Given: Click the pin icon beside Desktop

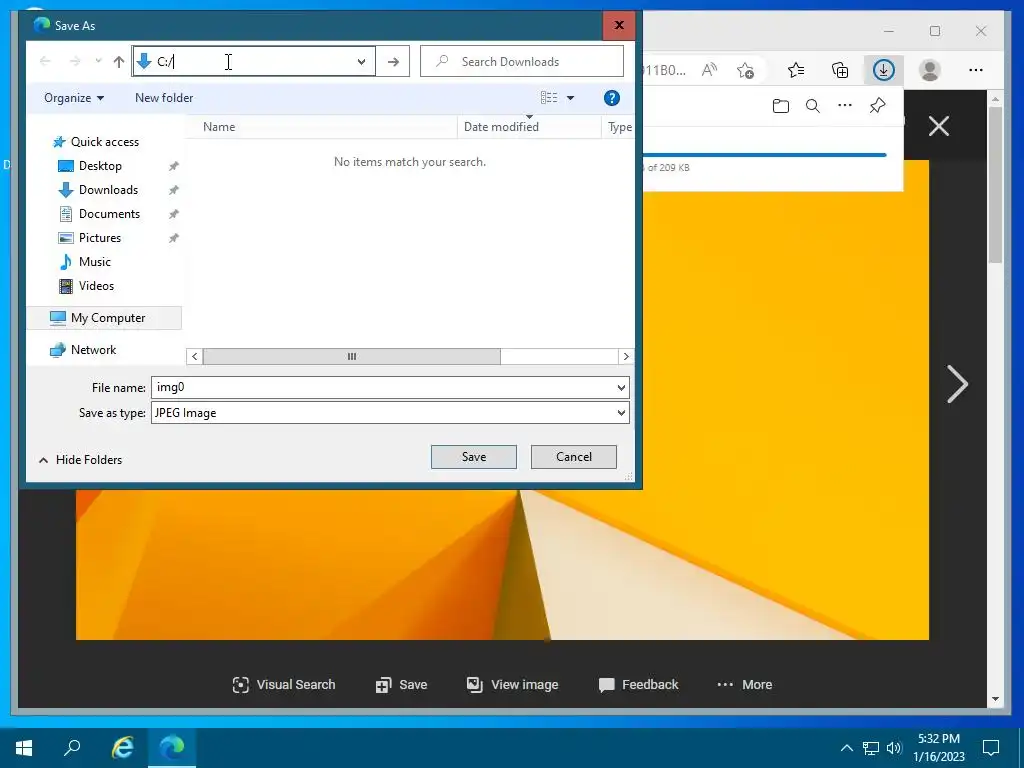Looking at the screenshot, I should [174, 166].
